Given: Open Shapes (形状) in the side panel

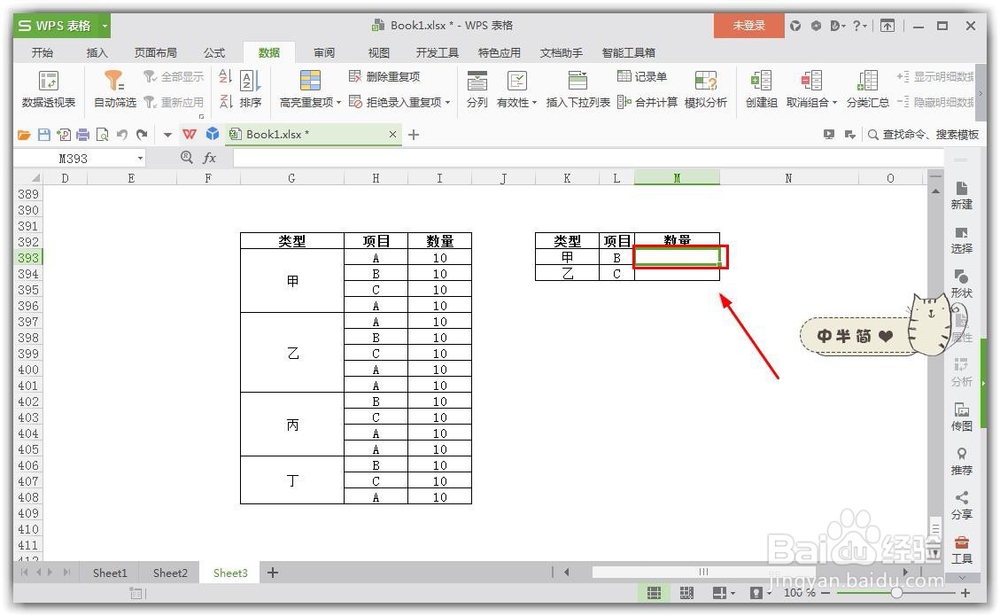Looking at the screenshot, I should point(961,284).
